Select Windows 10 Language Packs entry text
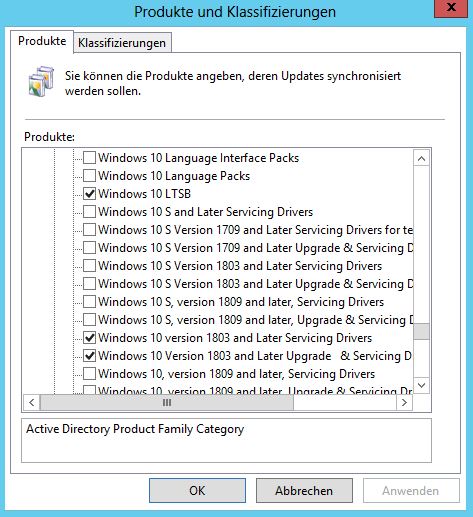473x517 pixels. click(x=174, y=176)
